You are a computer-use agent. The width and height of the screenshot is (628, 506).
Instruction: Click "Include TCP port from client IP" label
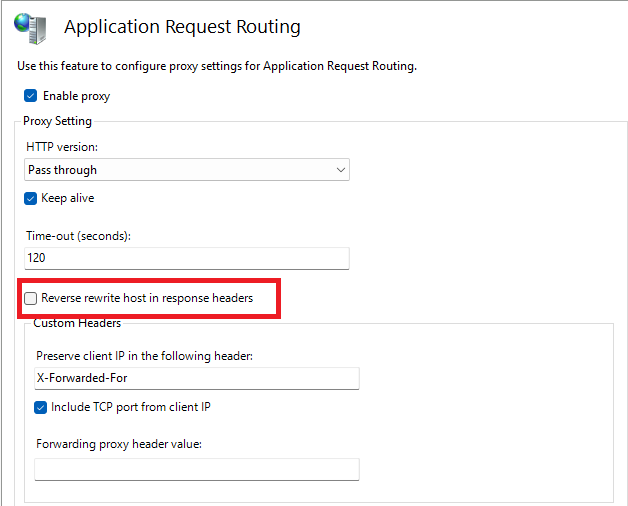(x=131, y=407)
